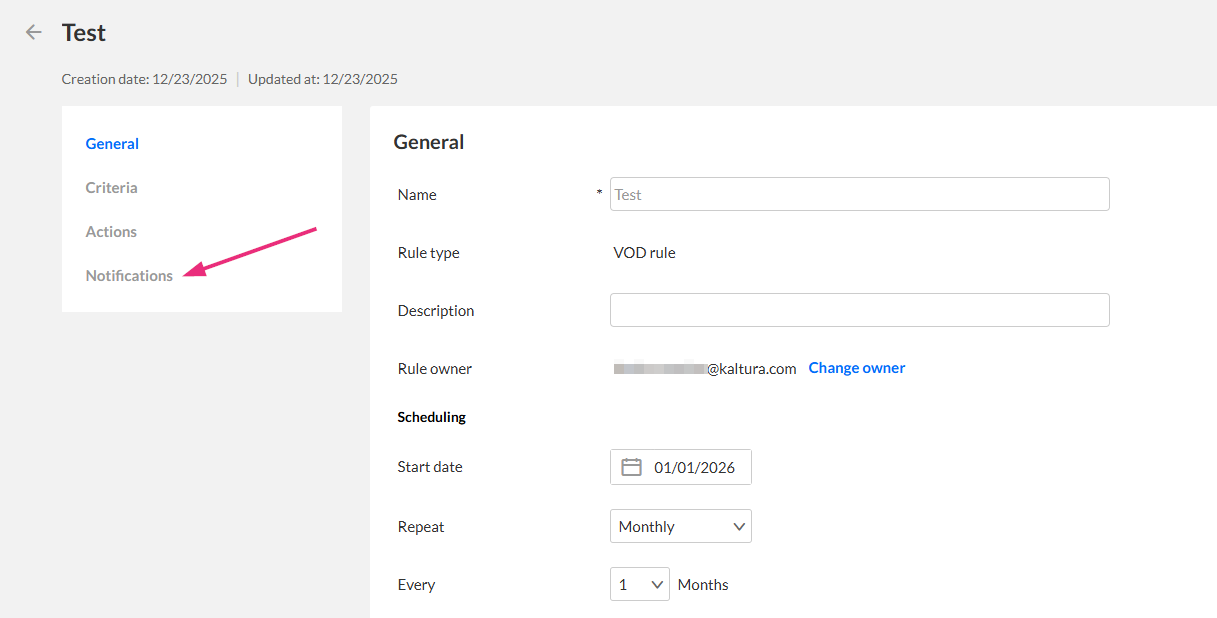
Task: Go back using the arrow beside Test
Action: [34, 32]
